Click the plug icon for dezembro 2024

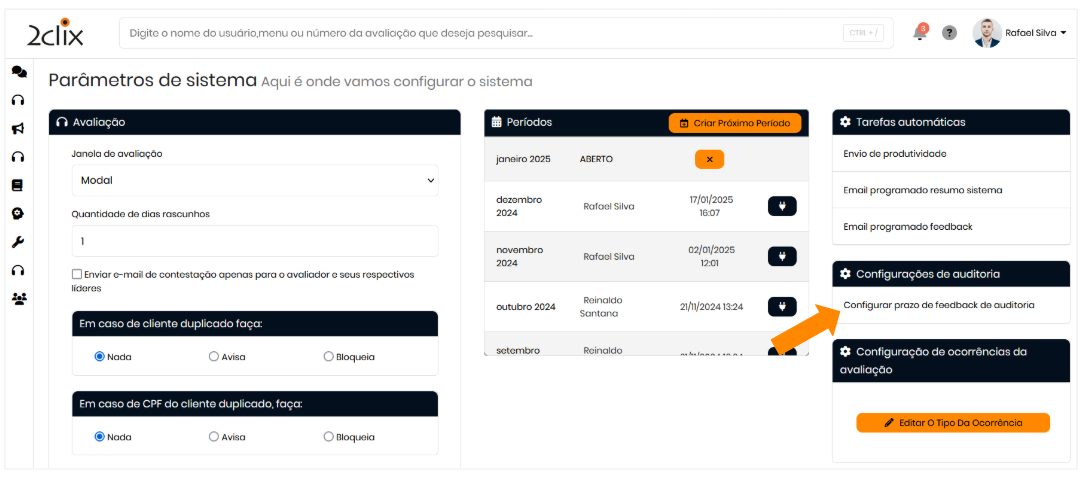782,206
